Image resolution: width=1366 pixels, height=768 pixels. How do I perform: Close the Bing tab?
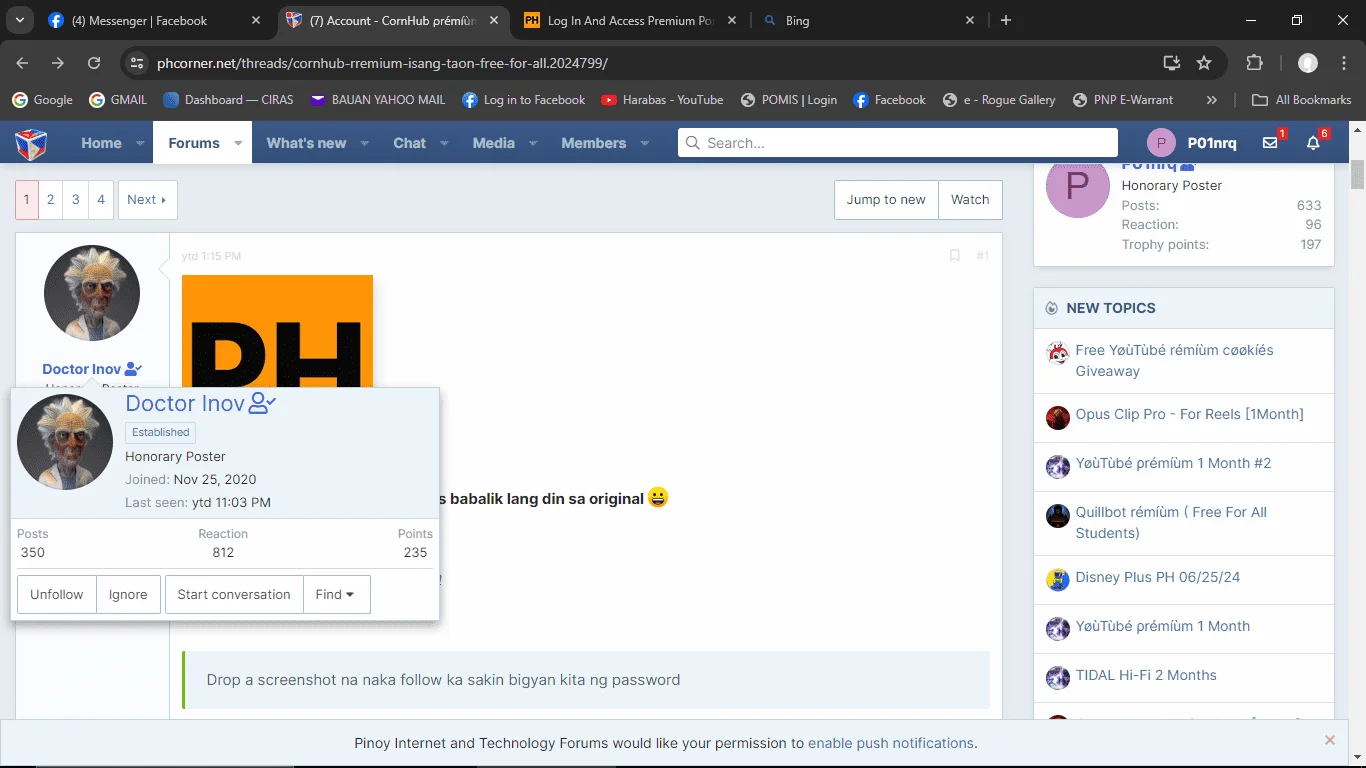point(969,20)
